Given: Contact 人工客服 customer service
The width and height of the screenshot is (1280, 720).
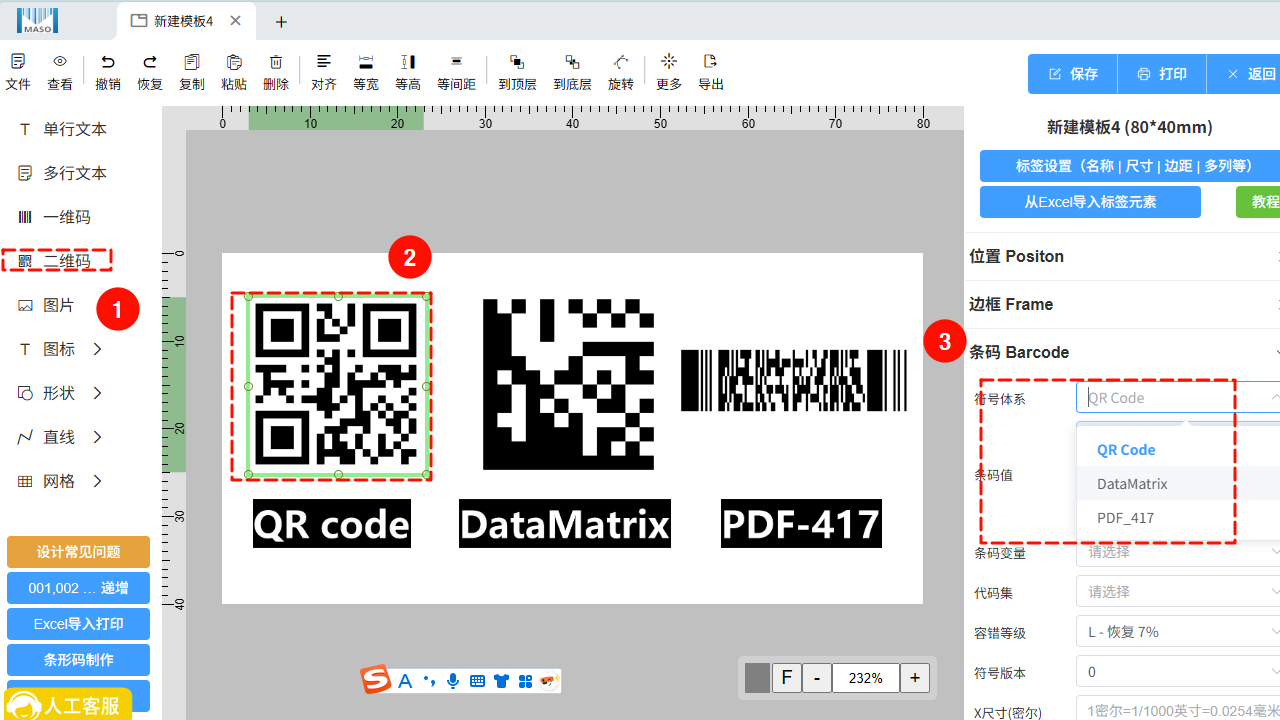Looking at the screenshot, I should (x=68, y=705).
